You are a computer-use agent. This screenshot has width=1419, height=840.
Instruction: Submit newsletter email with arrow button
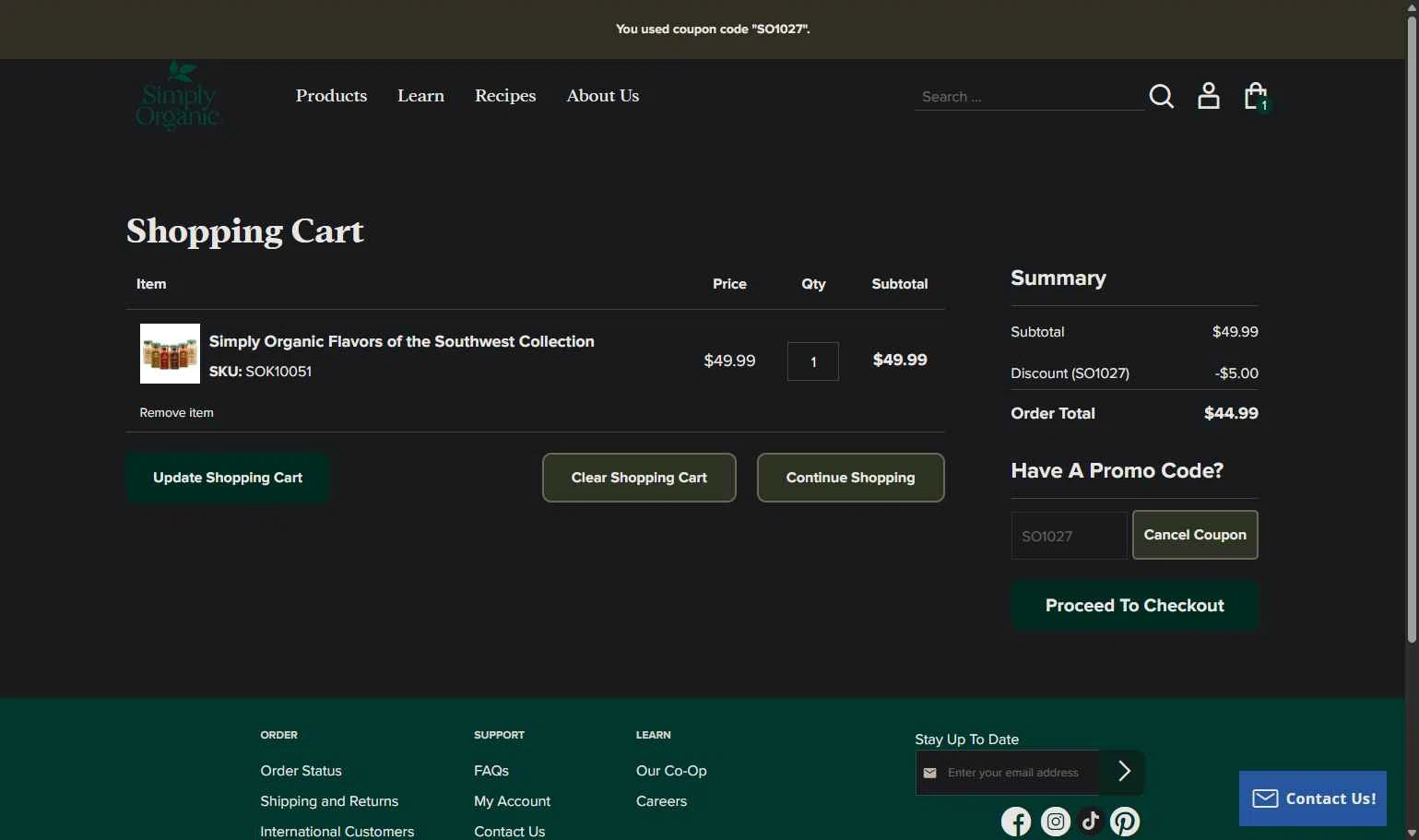pos(1123,772)
